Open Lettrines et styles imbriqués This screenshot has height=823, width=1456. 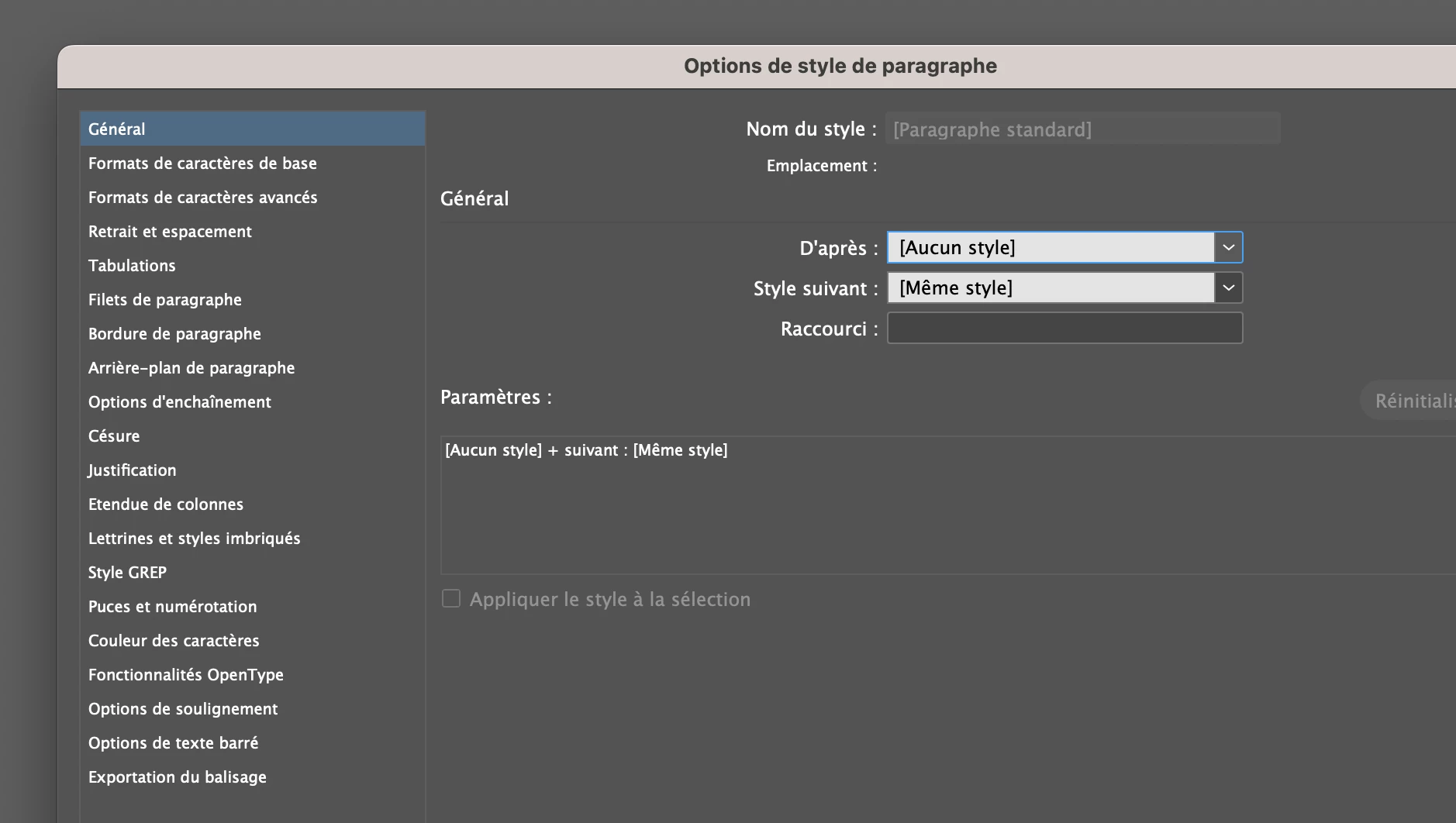pyautogui.click(x=194, y=539)
